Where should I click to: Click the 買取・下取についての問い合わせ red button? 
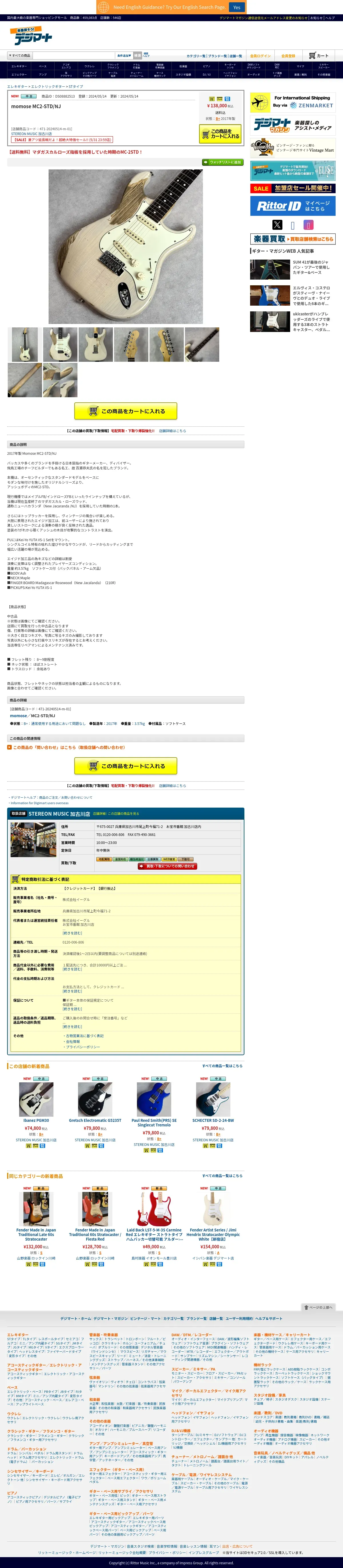[167, 866]
